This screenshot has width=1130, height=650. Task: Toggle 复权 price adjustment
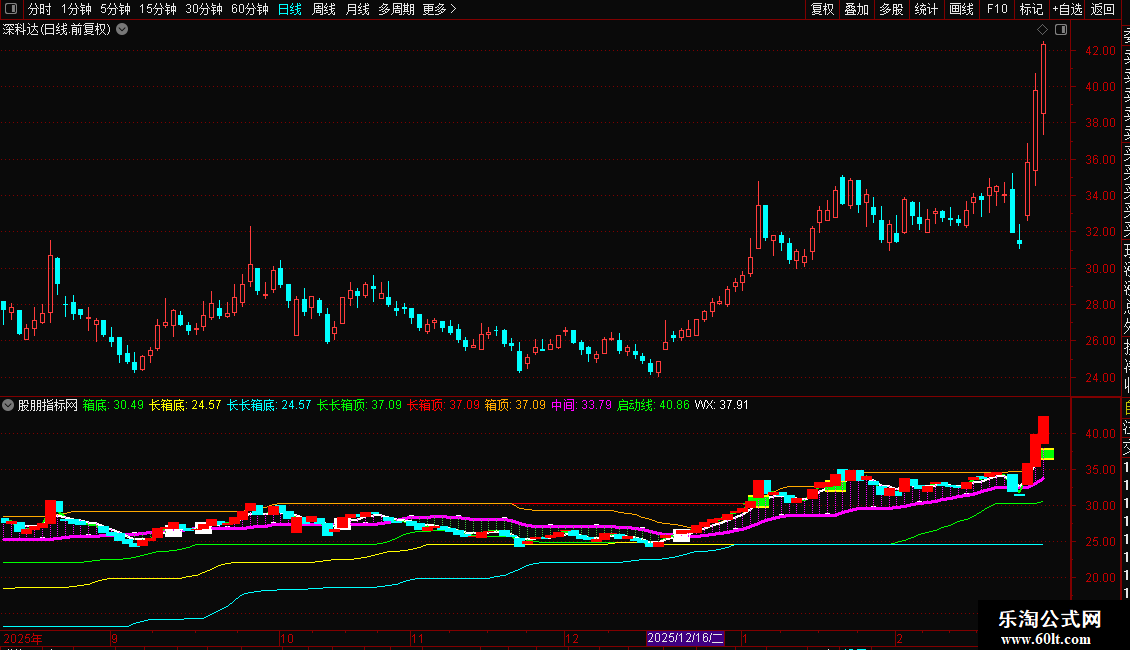tap(822, 9)
